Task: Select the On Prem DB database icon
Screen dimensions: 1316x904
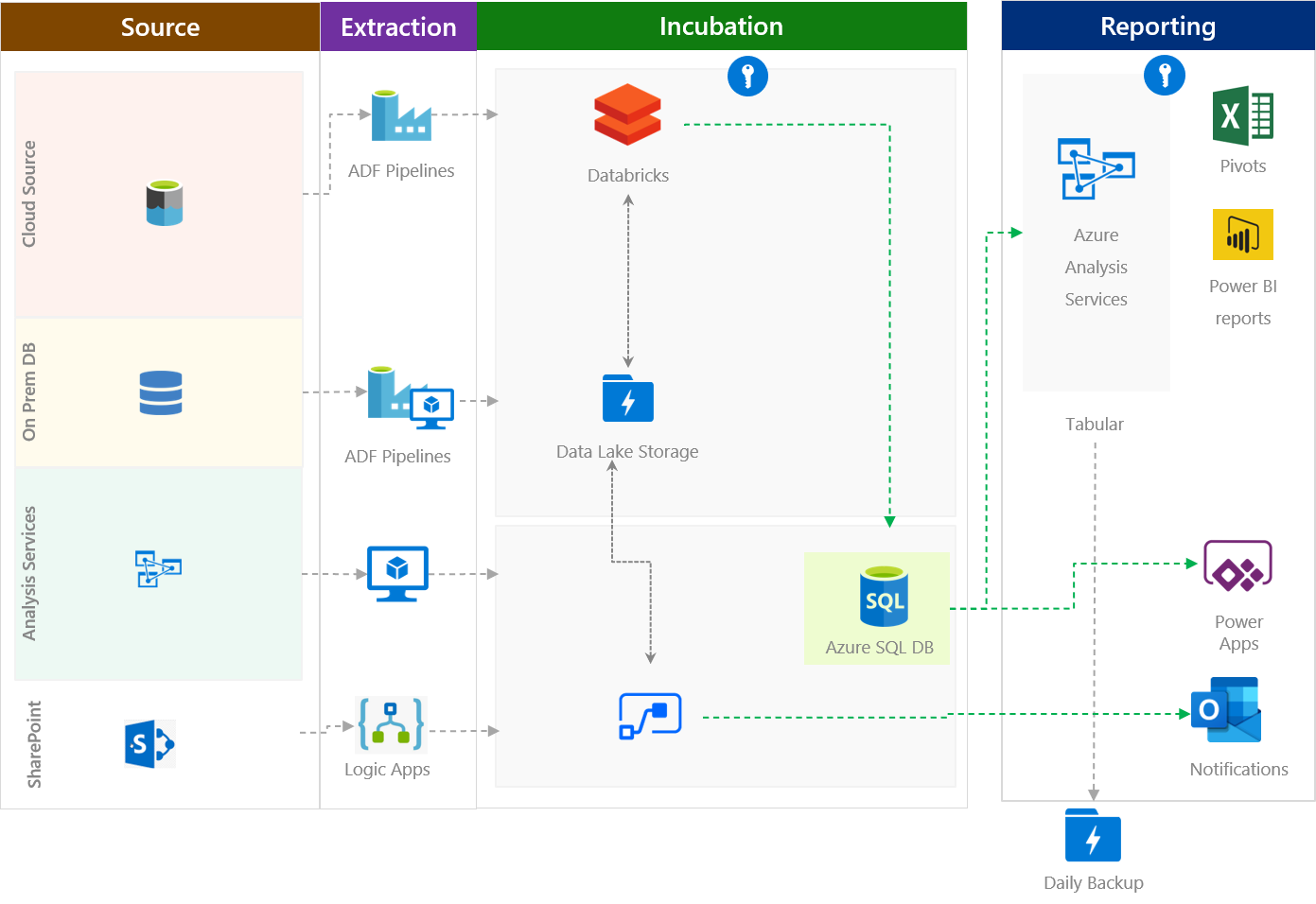Action: [x=161, y=392]
